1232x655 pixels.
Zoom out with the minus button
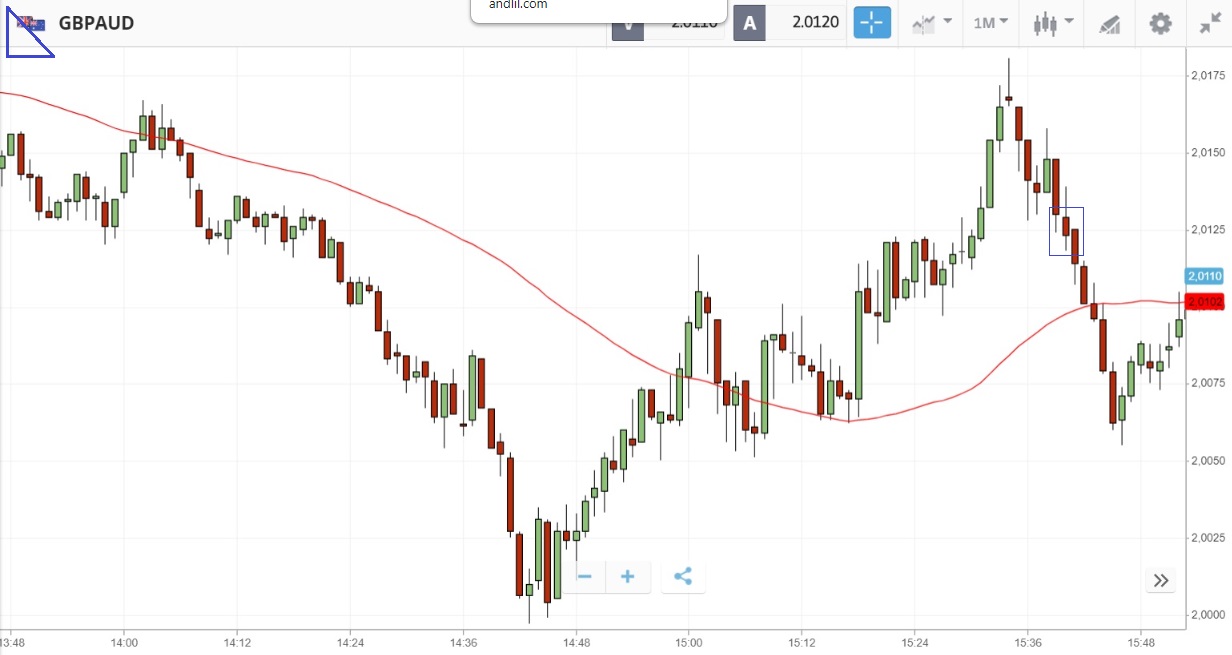[585, 577]
